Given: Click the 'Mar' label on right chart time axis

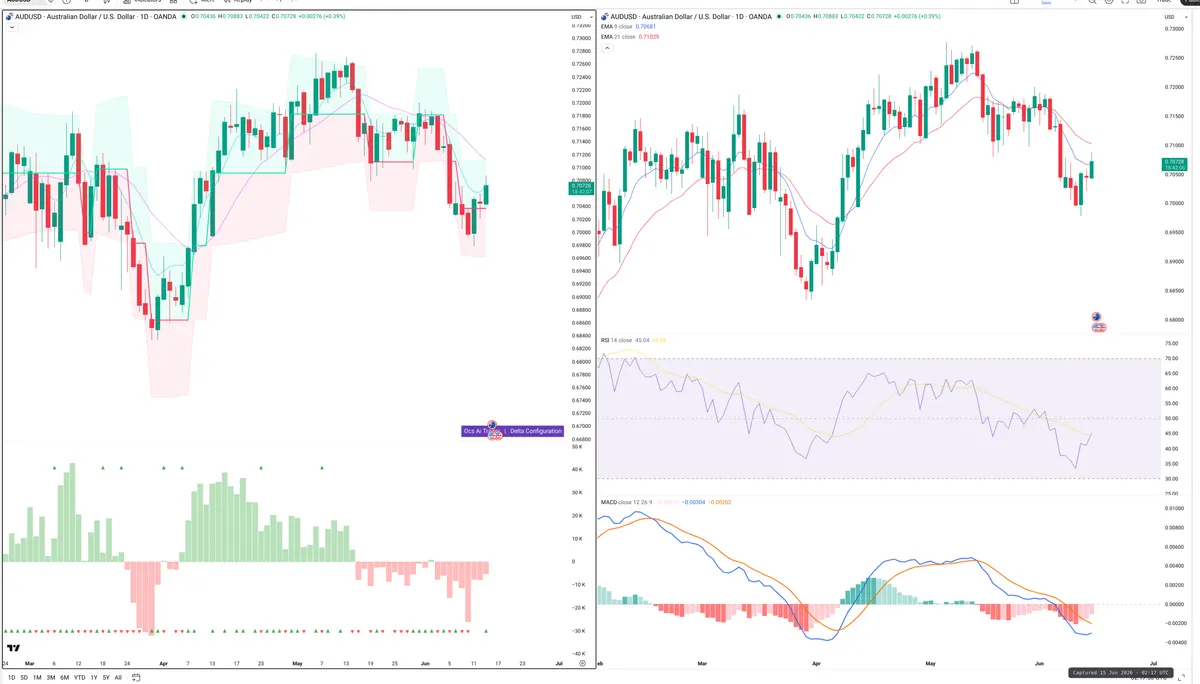Looking at the screenshot, I should (x=702, y=663).
